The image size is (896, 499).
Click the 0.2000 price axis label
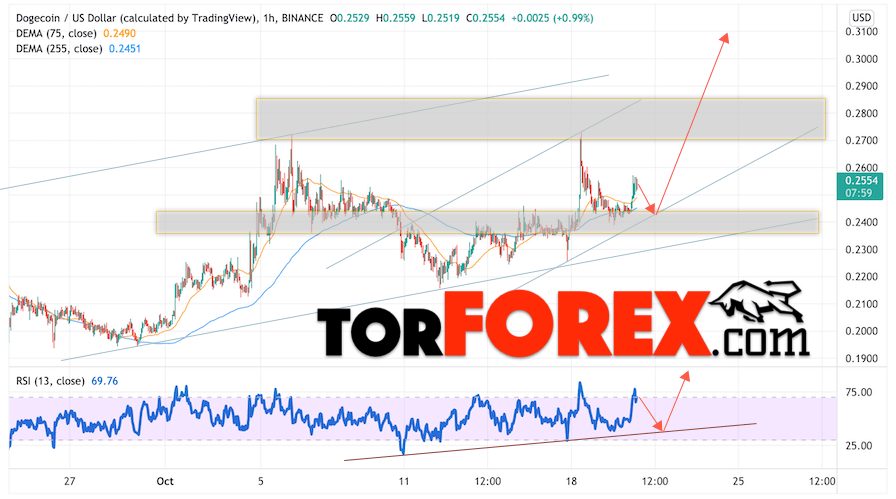tap(861, 332)
